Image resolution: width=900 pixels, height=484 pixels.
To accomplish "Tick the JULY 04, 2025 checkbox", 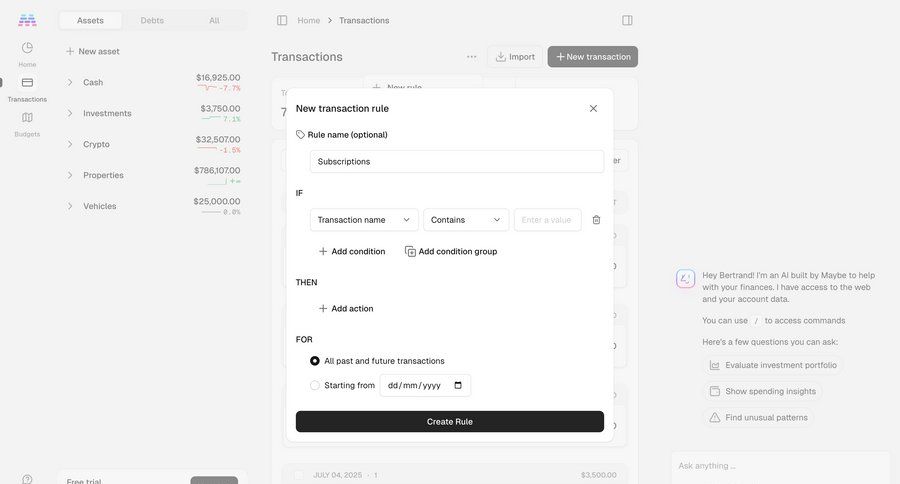I will pos(298,475).
